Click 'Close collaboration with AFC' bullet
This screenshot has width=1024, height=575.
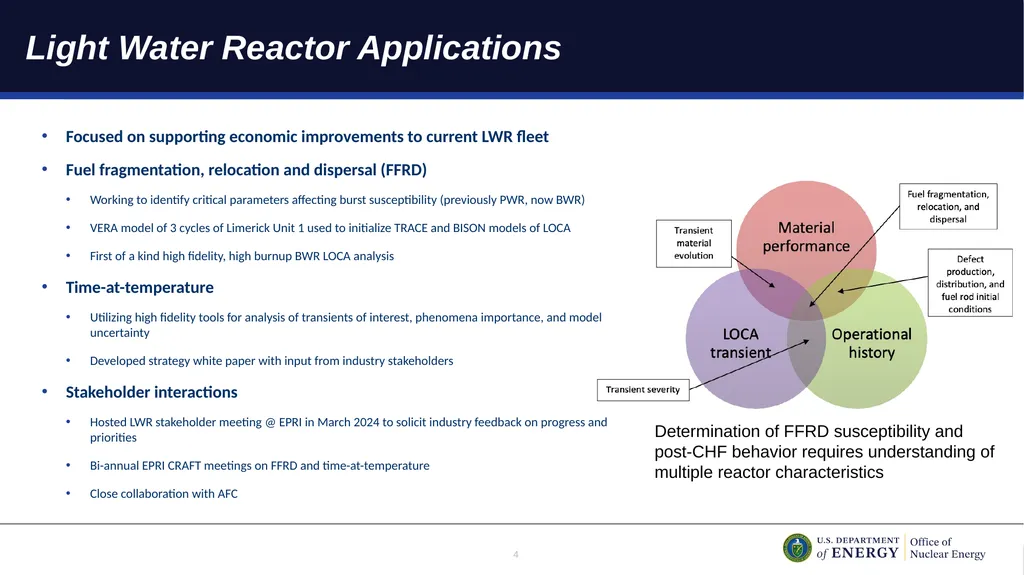tap(163, 494)
